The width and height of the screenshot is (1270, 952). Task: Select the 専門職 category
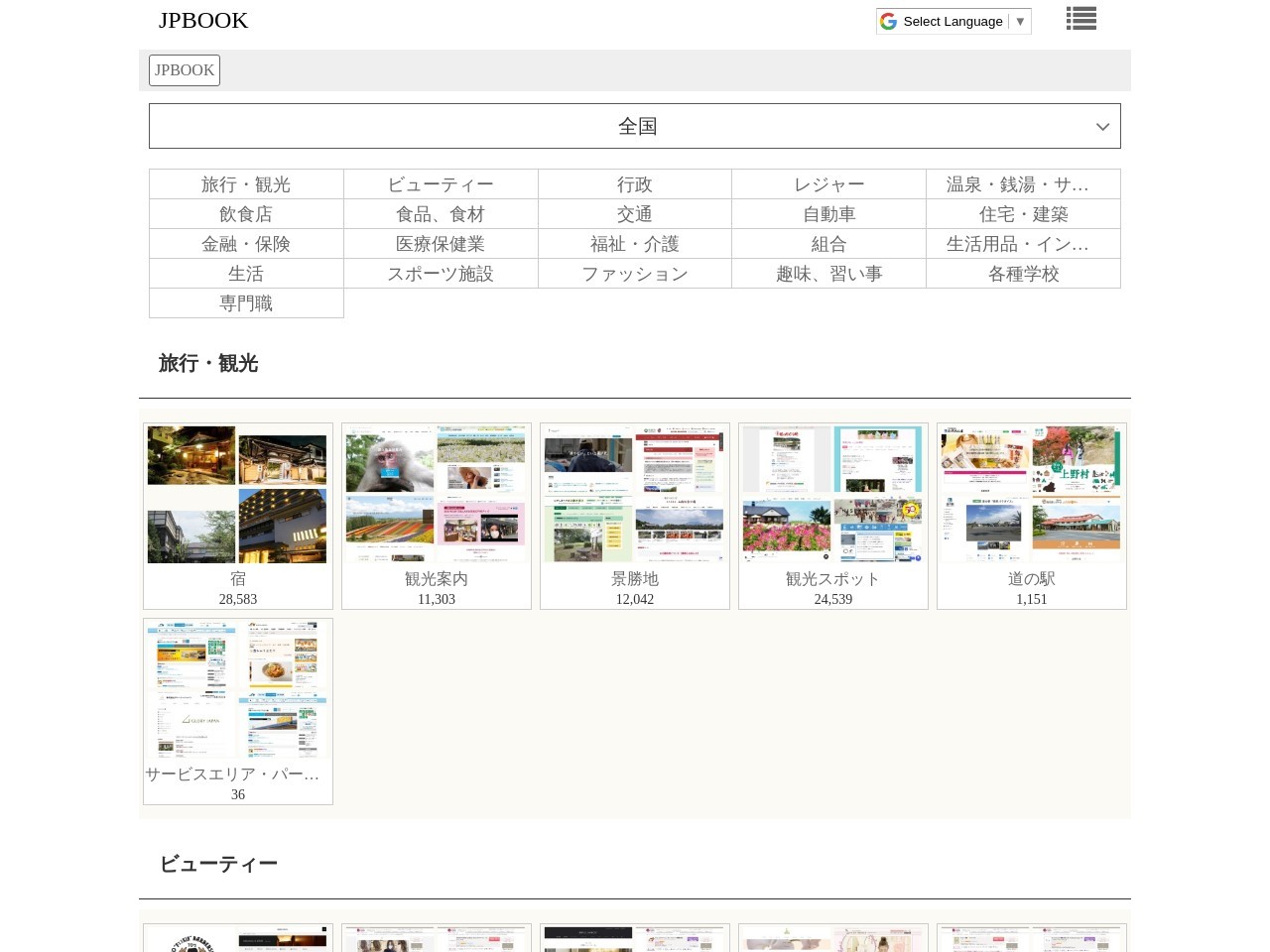(246, 303)
